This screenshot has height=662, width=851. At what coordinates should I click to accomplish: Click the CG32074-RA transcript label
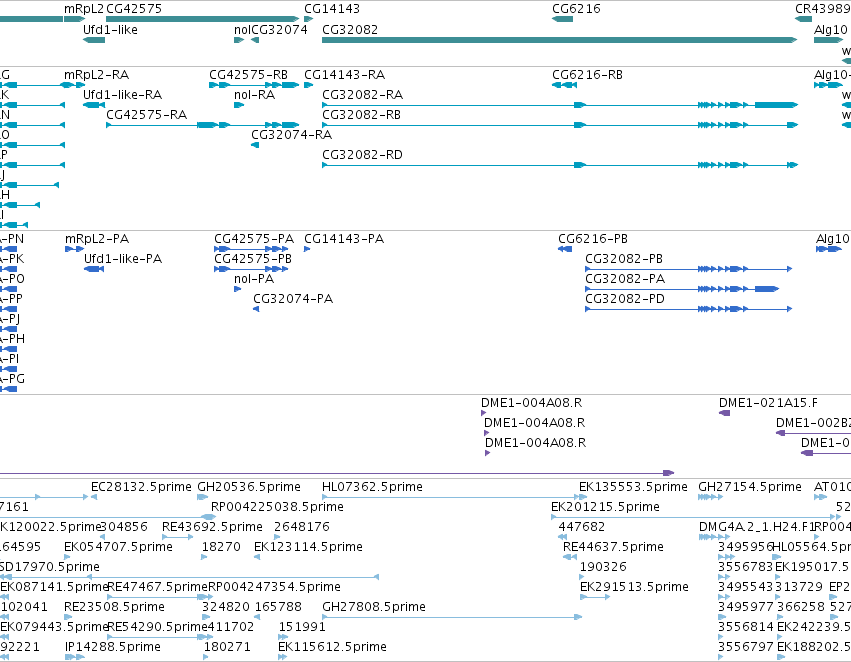[x=291, y=135]
